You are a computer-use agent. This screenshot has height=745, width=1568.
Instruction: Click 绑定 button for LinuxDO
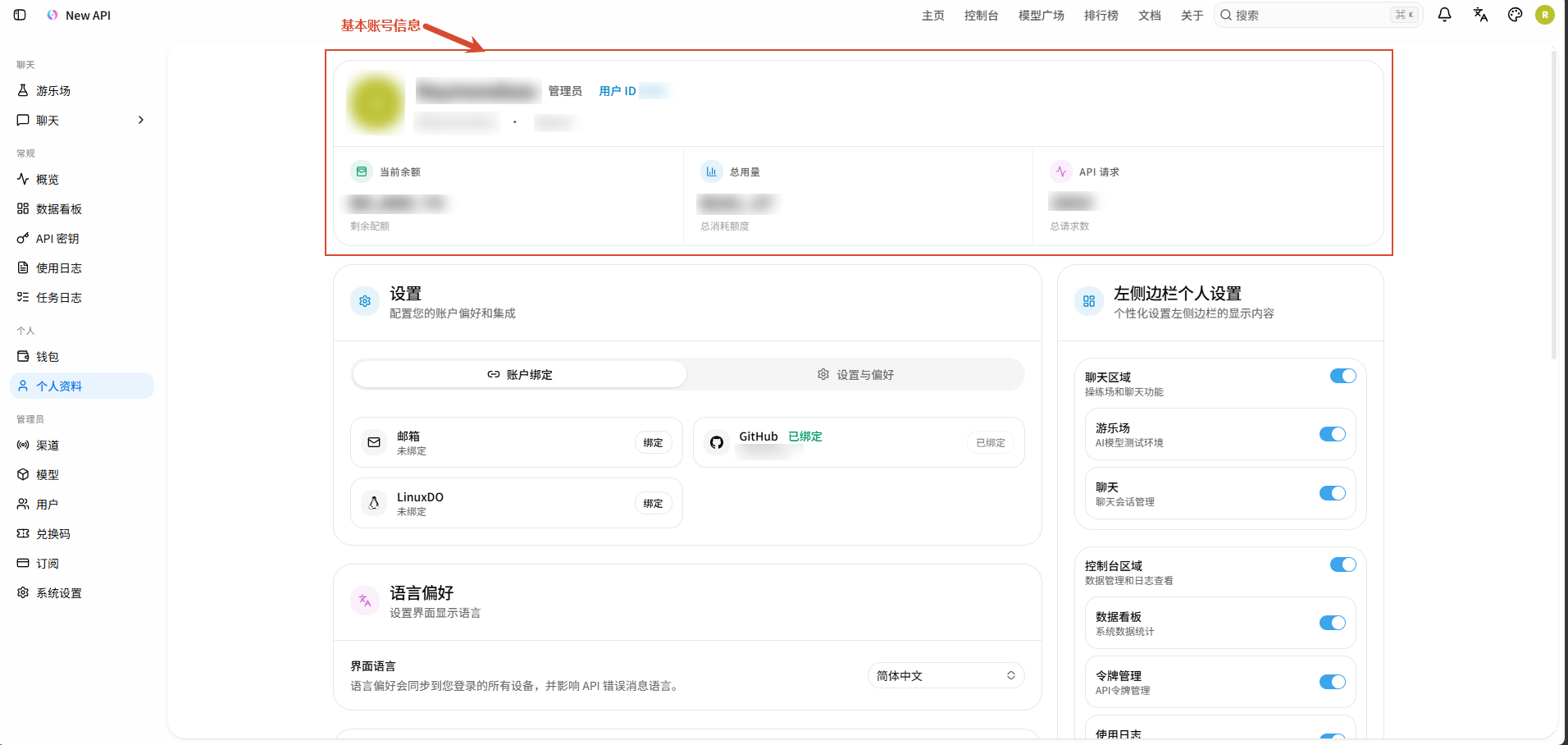pyautogui.click(x=653, y=503)
